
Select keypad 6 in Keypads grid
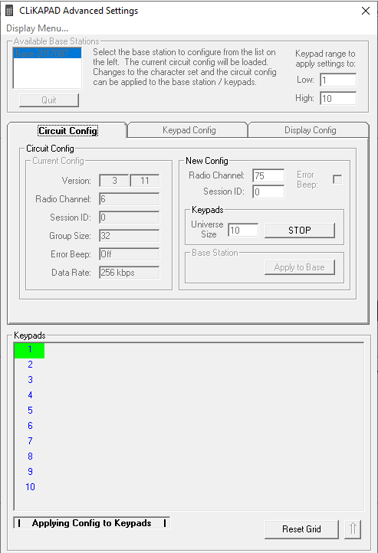pyautogui.click(x=30, y=426)
